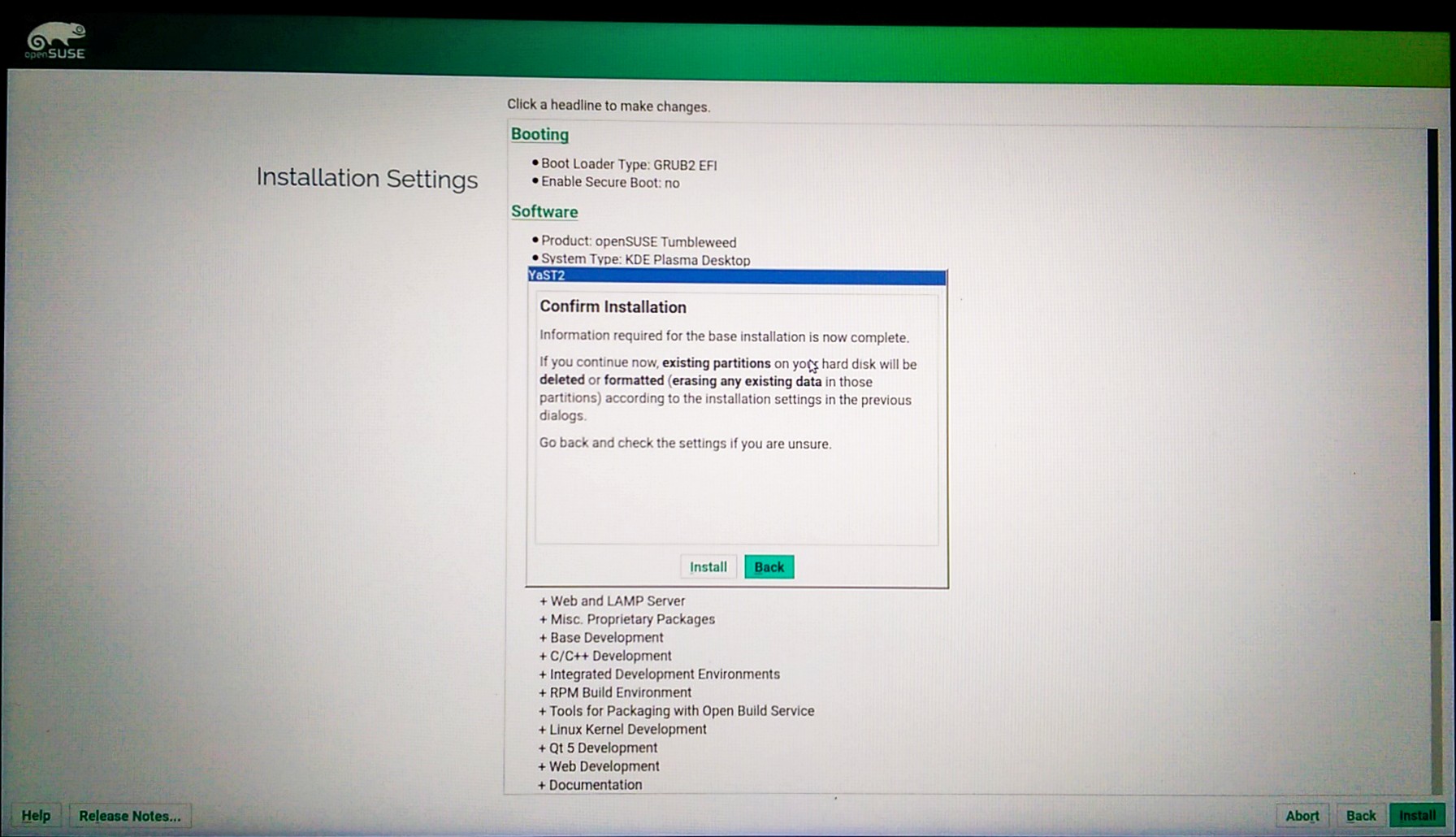Select the 'Linux Kernel Development' entry
This screenshot has width=1456, height=837.
click(x=622, y=730)
